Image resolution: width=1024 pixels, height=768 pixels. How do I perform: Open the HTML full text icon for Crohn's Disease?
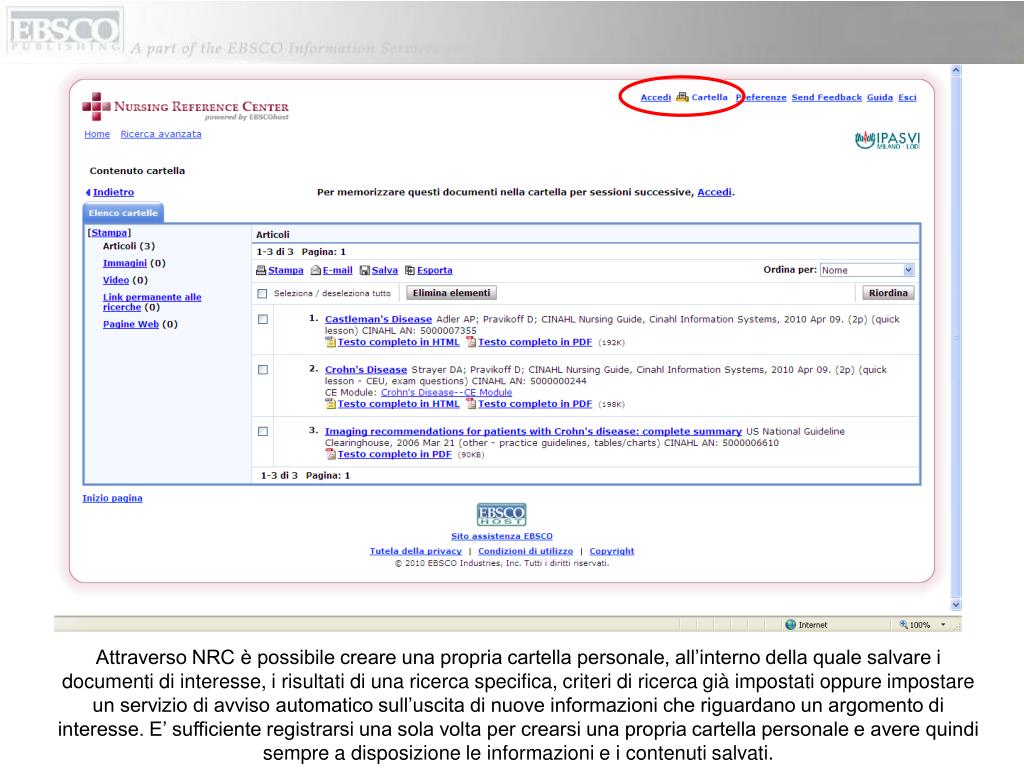pos(330,404)
